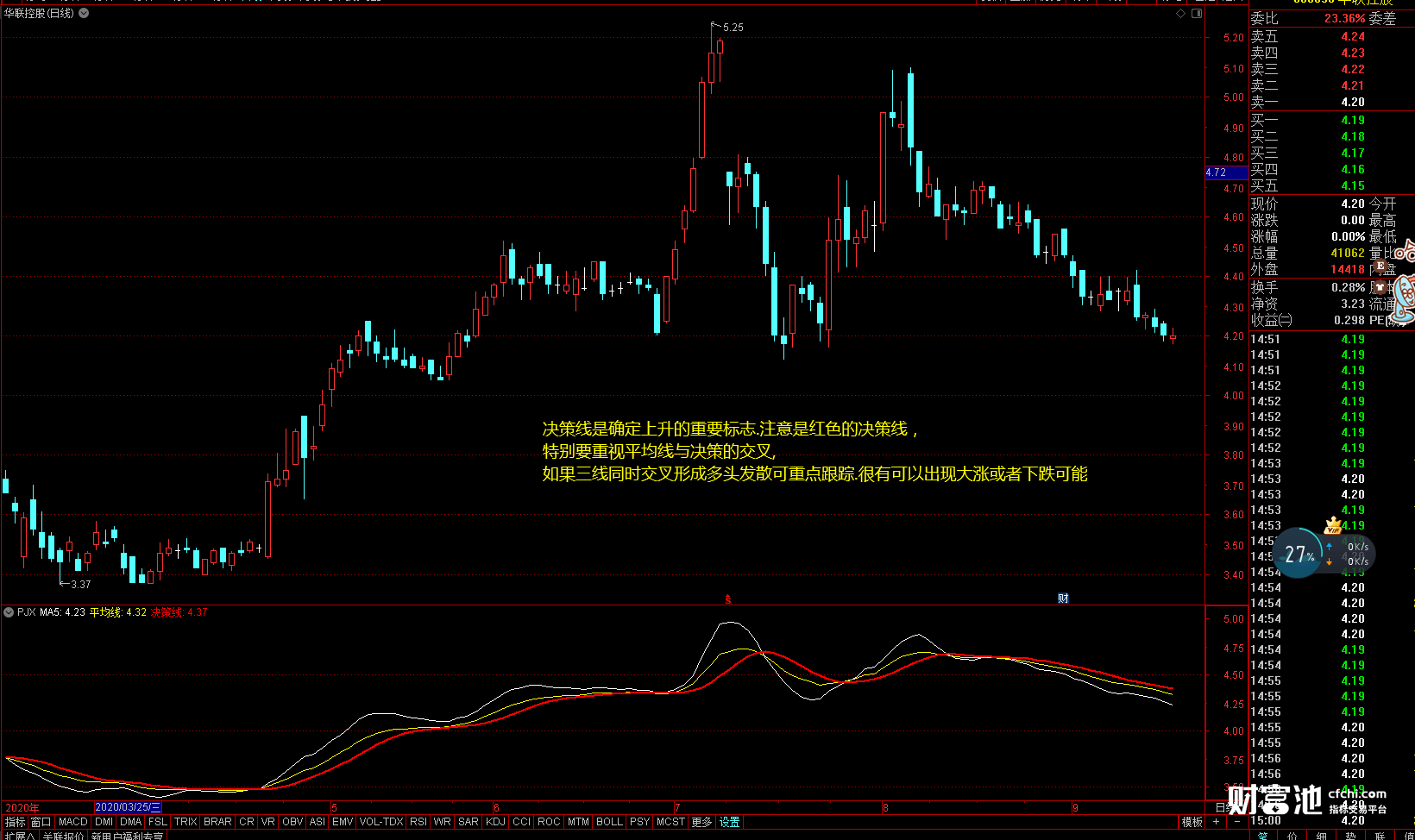The width and height of the screenshot is (1415, 840).
Task: Expand the PJX indicator dropdown arrow
Action: pyautogui.click(x=9, y=612)
